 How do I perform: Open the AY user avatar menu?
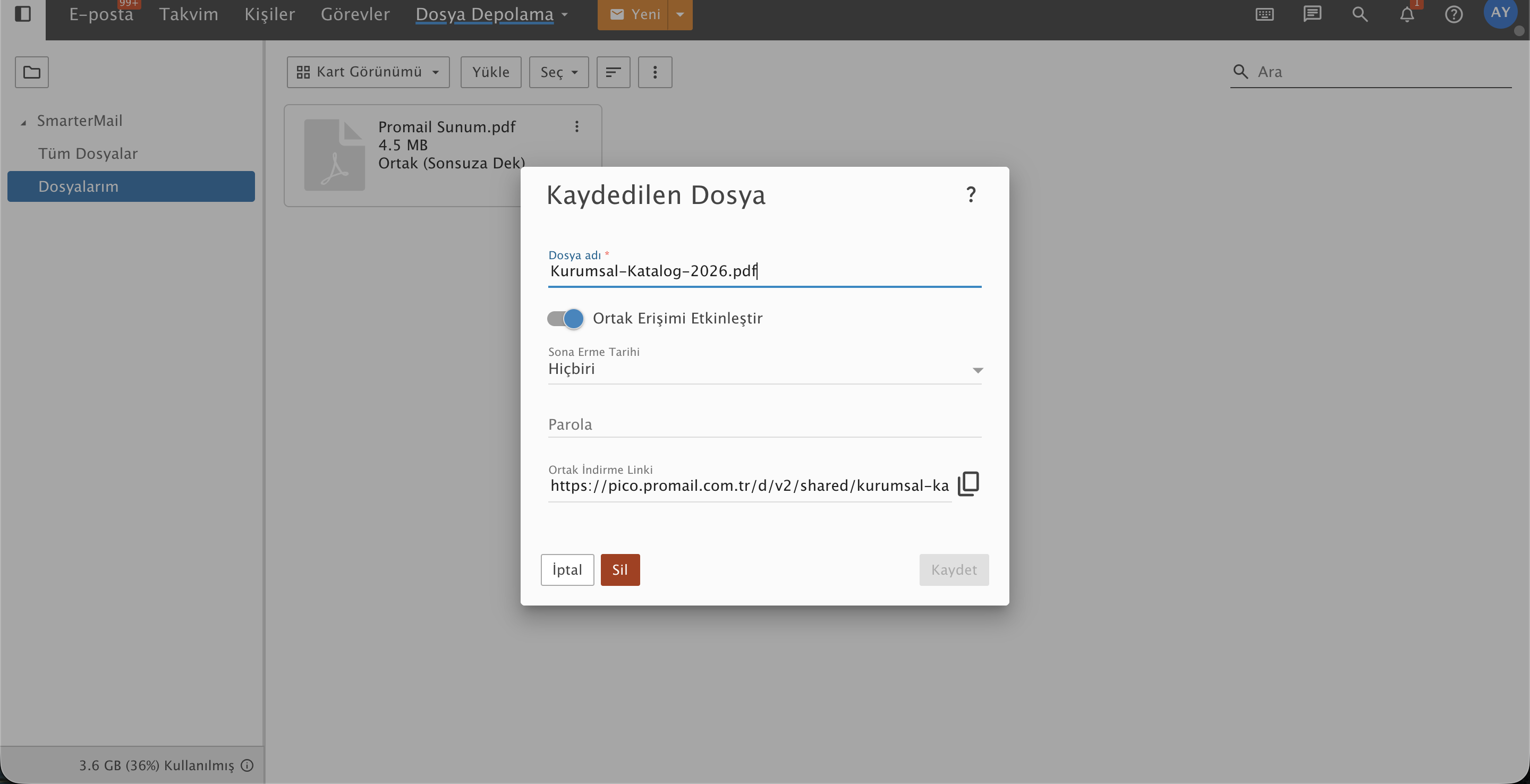[1500, 12]
